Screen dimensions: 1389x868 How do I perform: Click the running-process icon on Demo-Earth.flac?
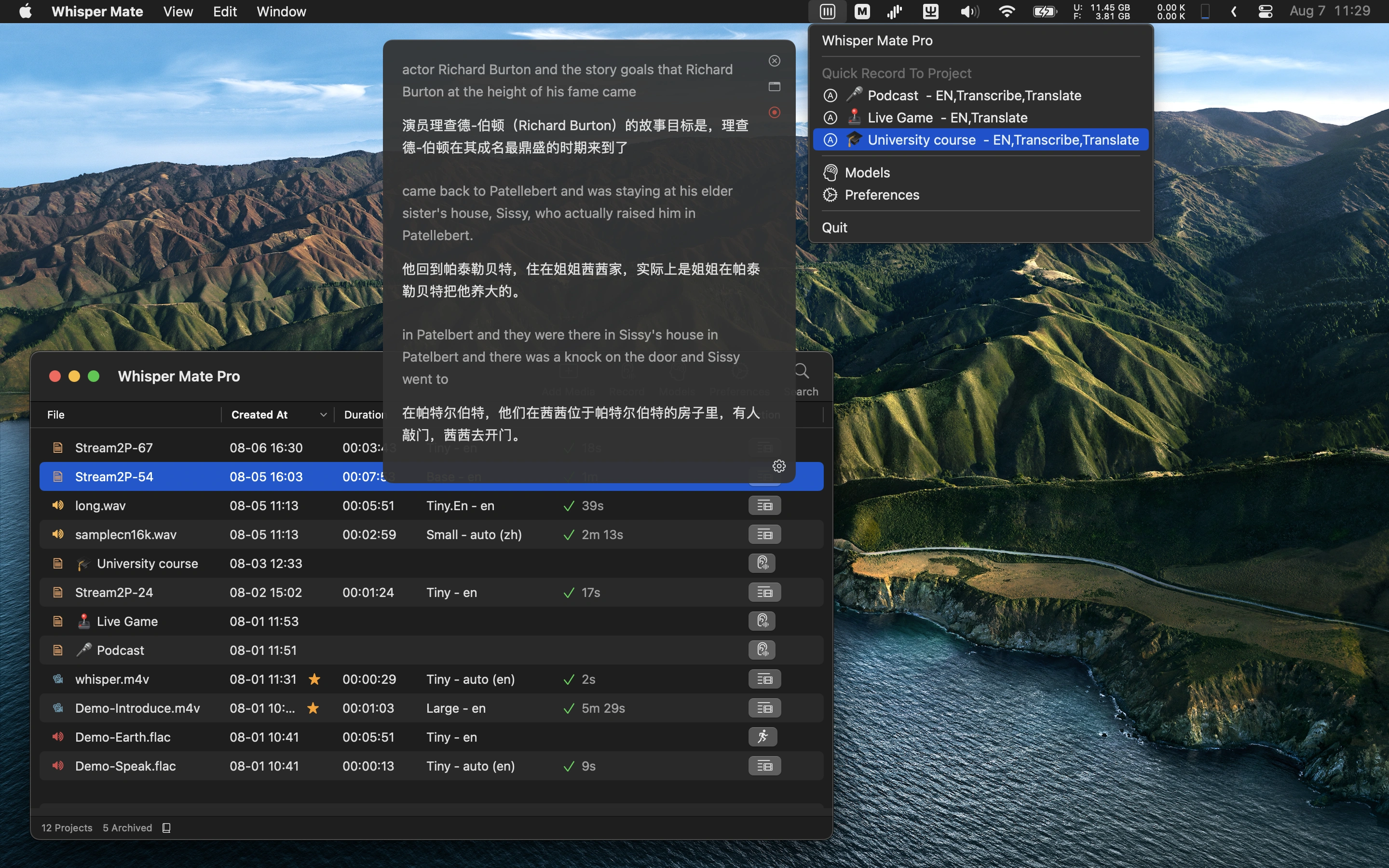coord(763,736)
